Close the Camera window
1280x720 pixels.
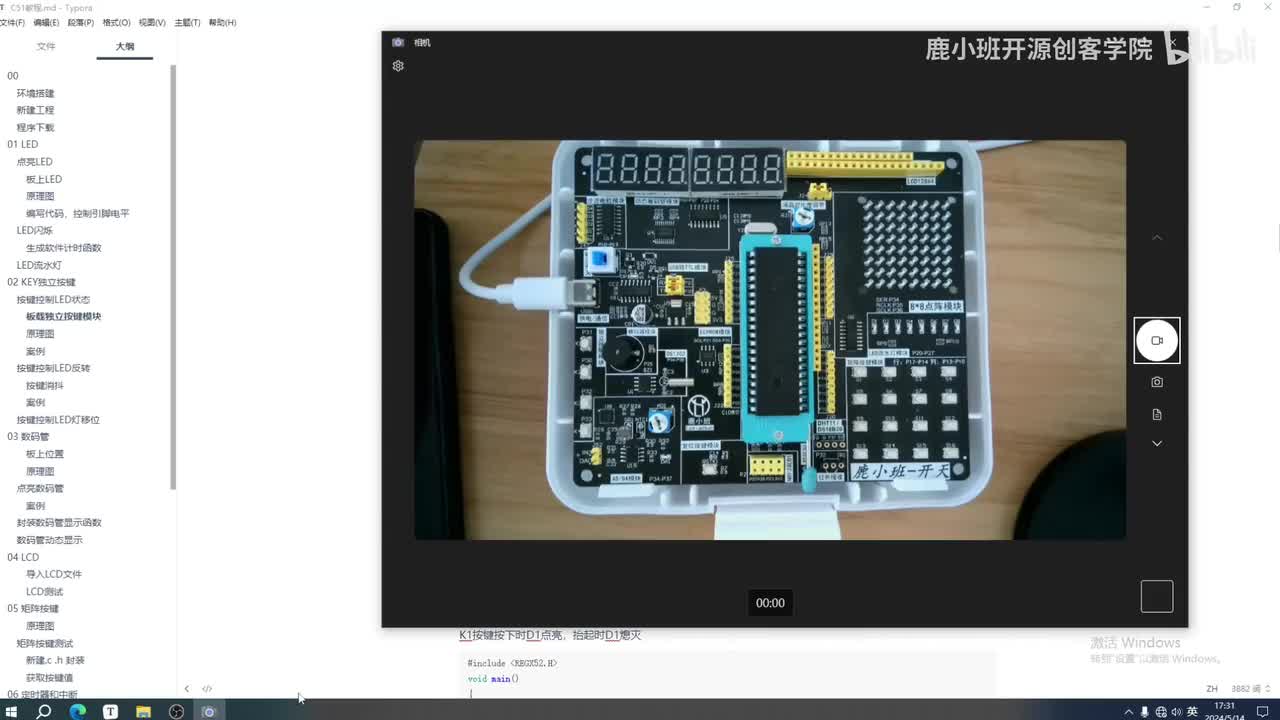[1174, 42]
